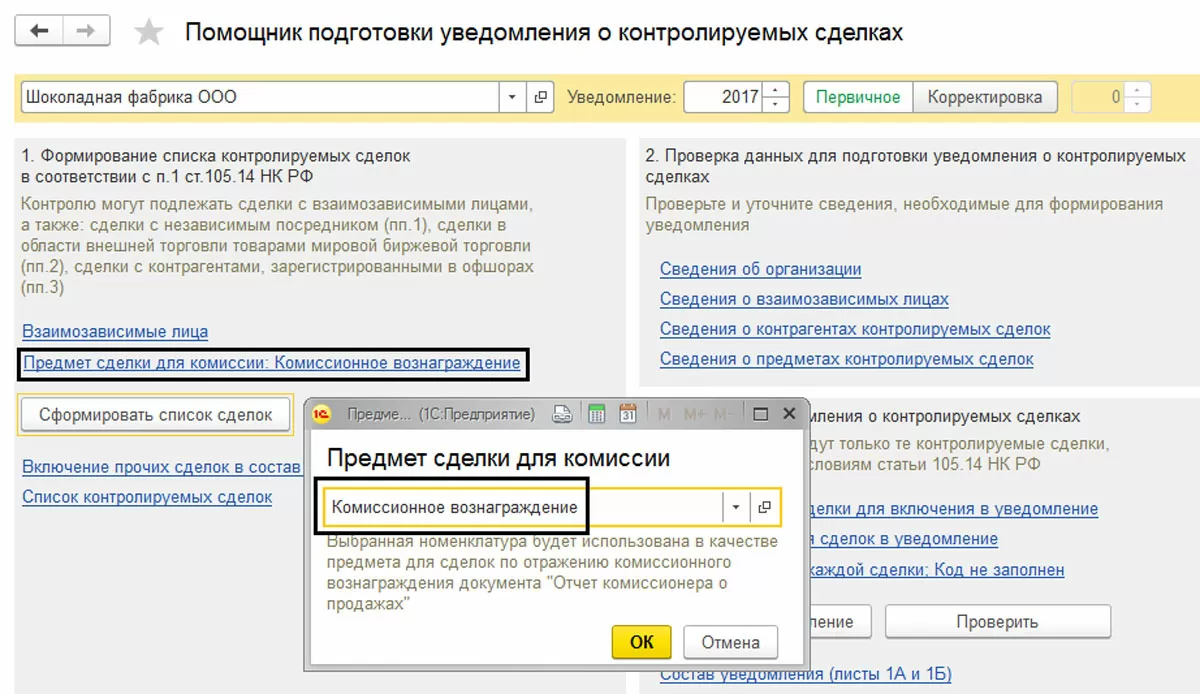Image resolution: width=1200 pixels, height=694 pixels.
Task: Click the print/save icon in the dialog title bar
Action: click(563, 414)
